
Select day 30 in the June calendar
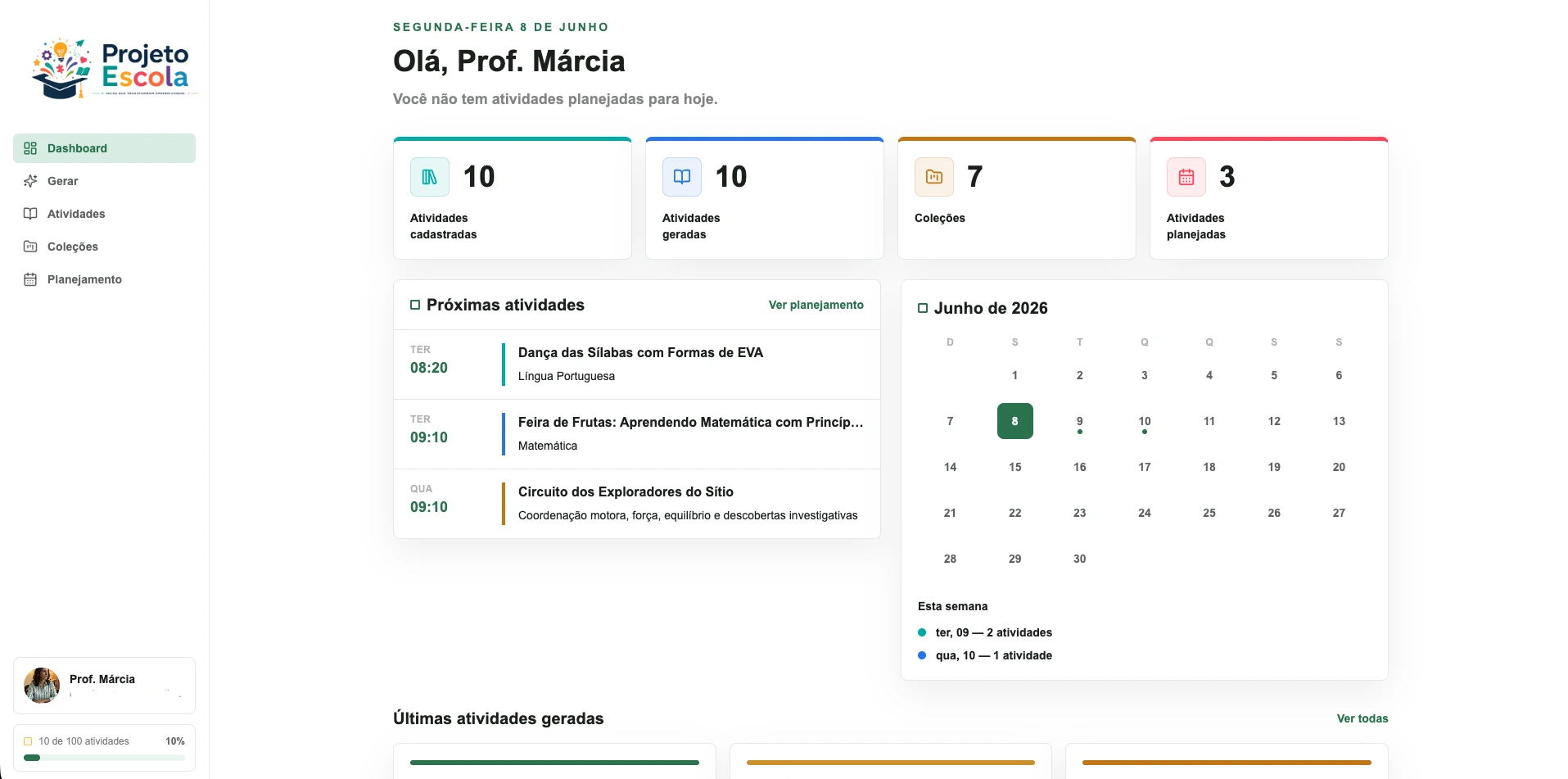(1079, 559)
